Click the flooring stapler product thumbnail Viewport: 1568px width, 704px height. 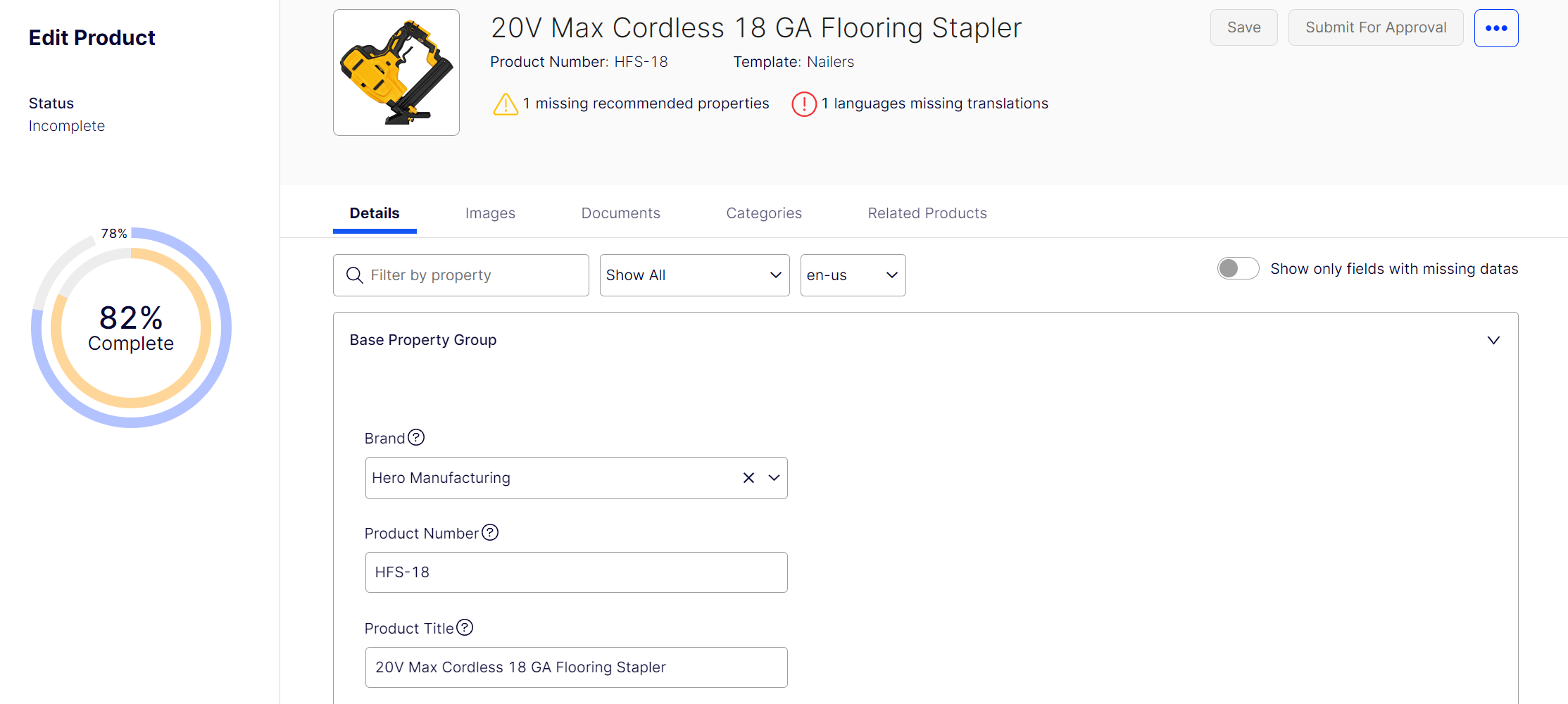[396, 73]
